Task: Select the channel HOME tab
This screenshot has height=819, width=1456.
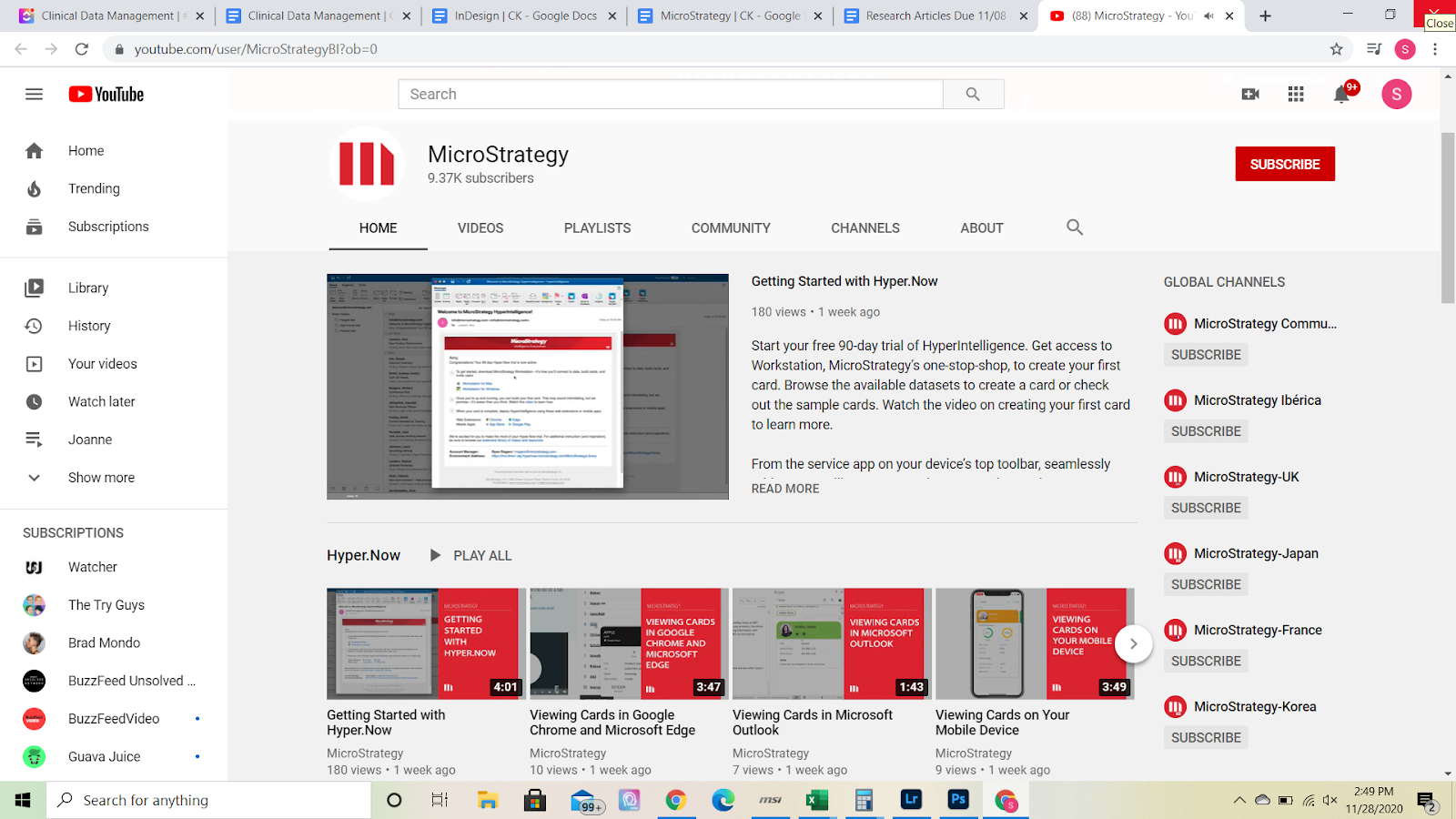Action: [378, 228]
